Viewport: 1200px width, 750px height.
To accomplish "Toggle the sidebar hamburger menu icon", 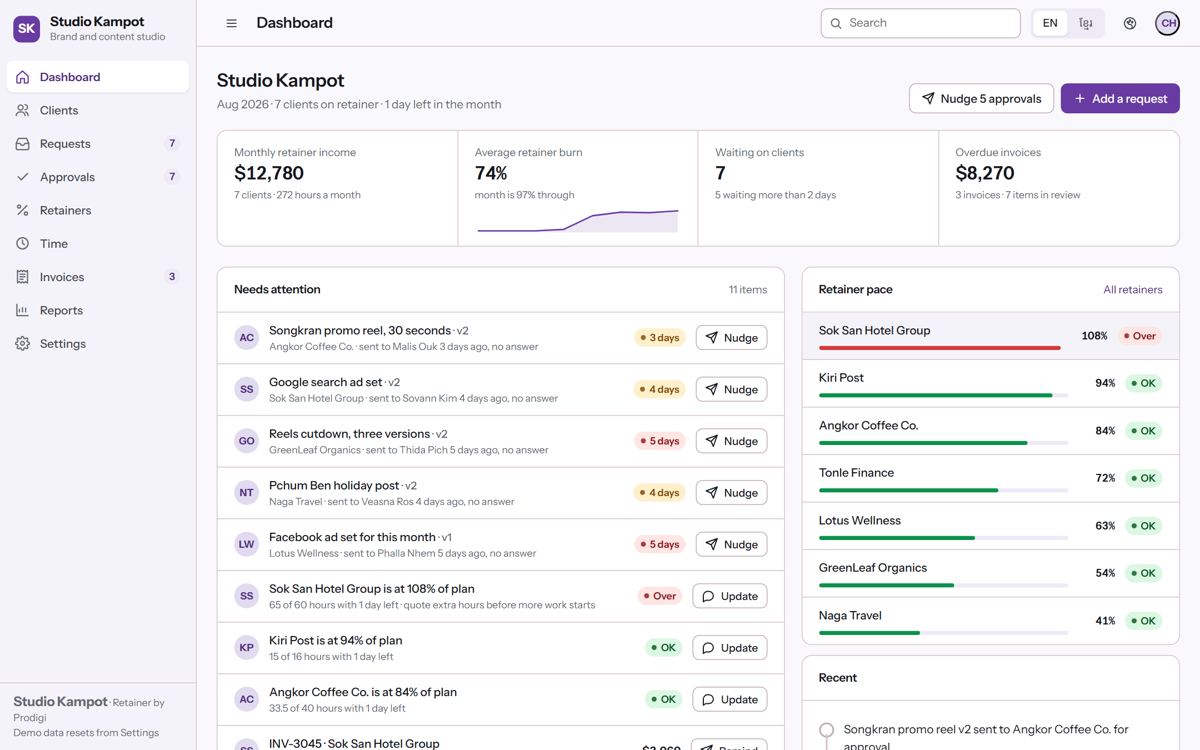I will point(231,23).
